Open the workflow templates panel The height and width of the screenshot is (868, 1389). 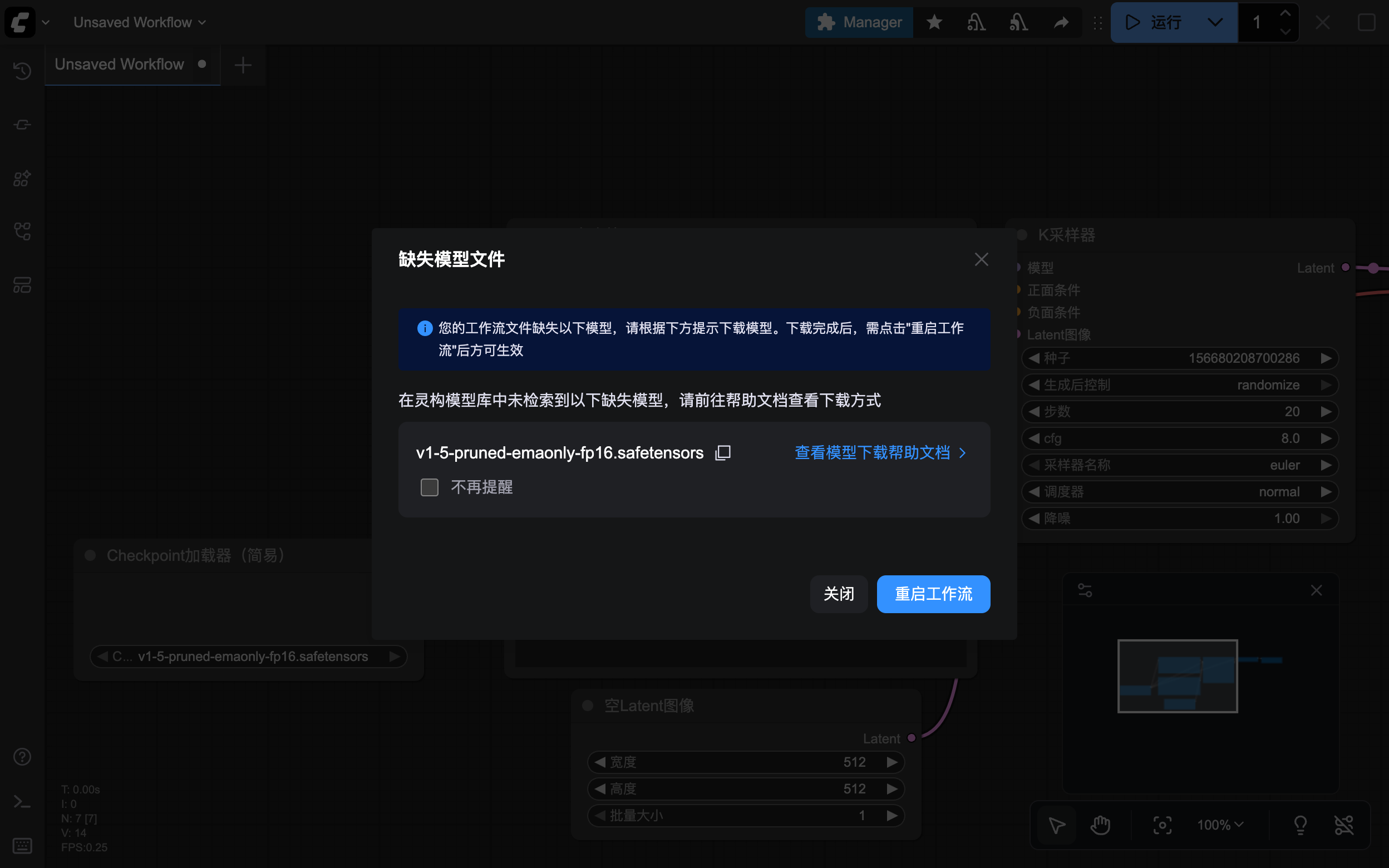pos(22,285)
